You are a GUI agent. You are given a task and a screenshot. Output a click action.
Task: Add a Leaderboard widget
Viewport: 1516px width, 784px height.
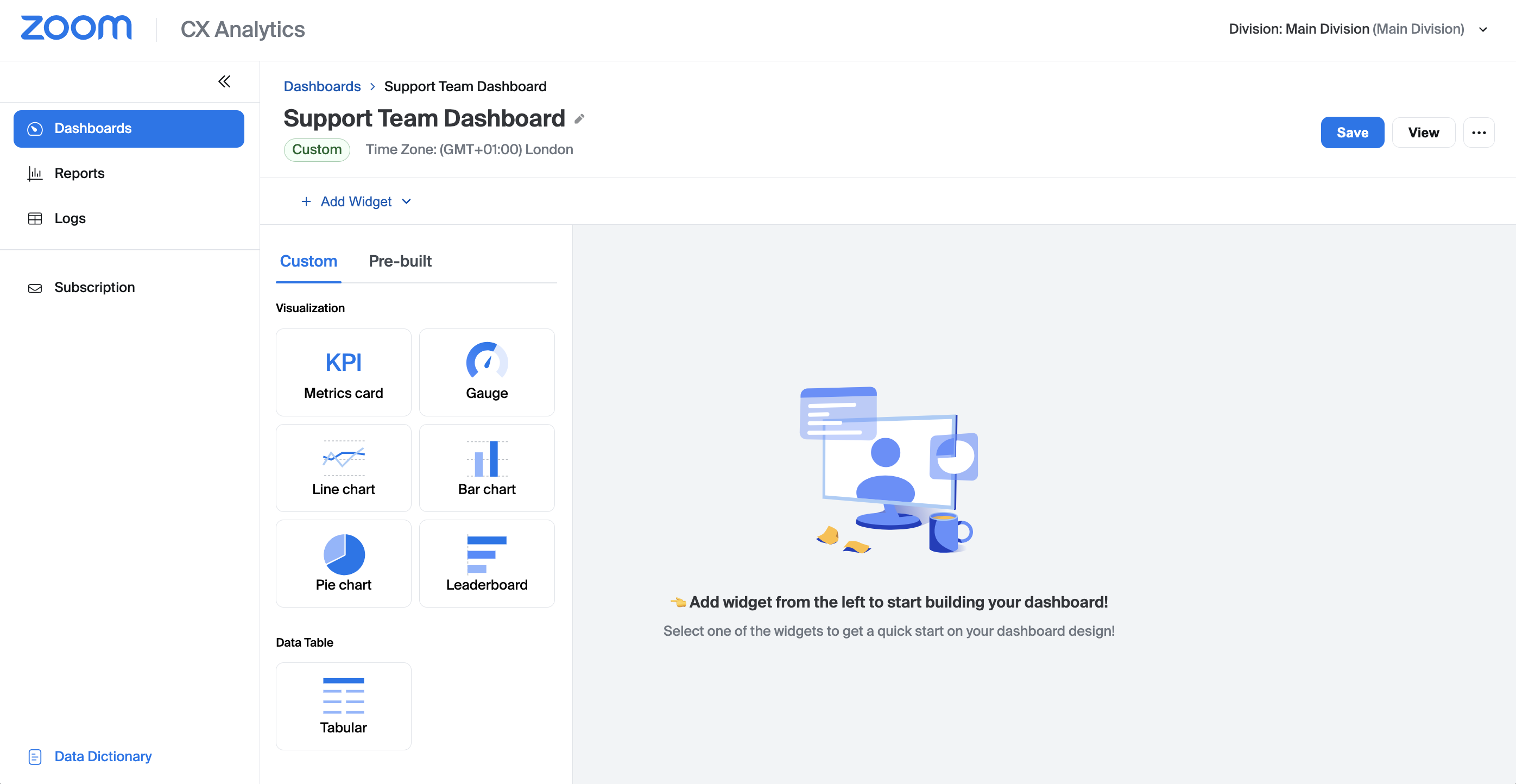(486, 562)
